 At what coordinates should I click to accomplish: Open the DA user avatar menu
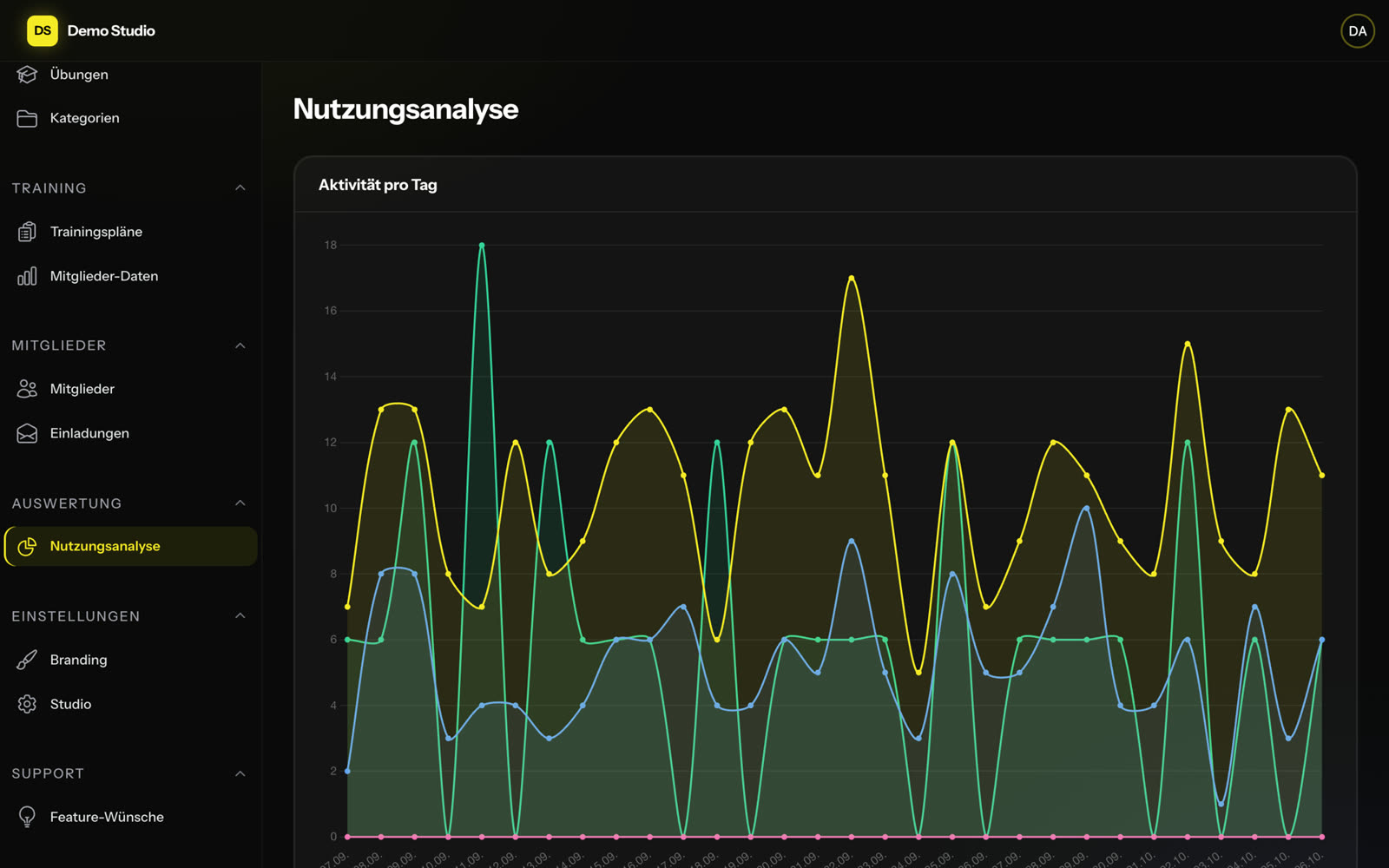coord(1357,31)
